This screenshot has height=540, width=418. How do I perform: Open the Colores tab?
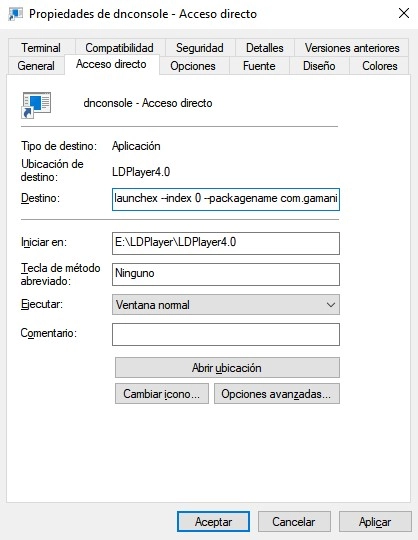coord(379,65)
